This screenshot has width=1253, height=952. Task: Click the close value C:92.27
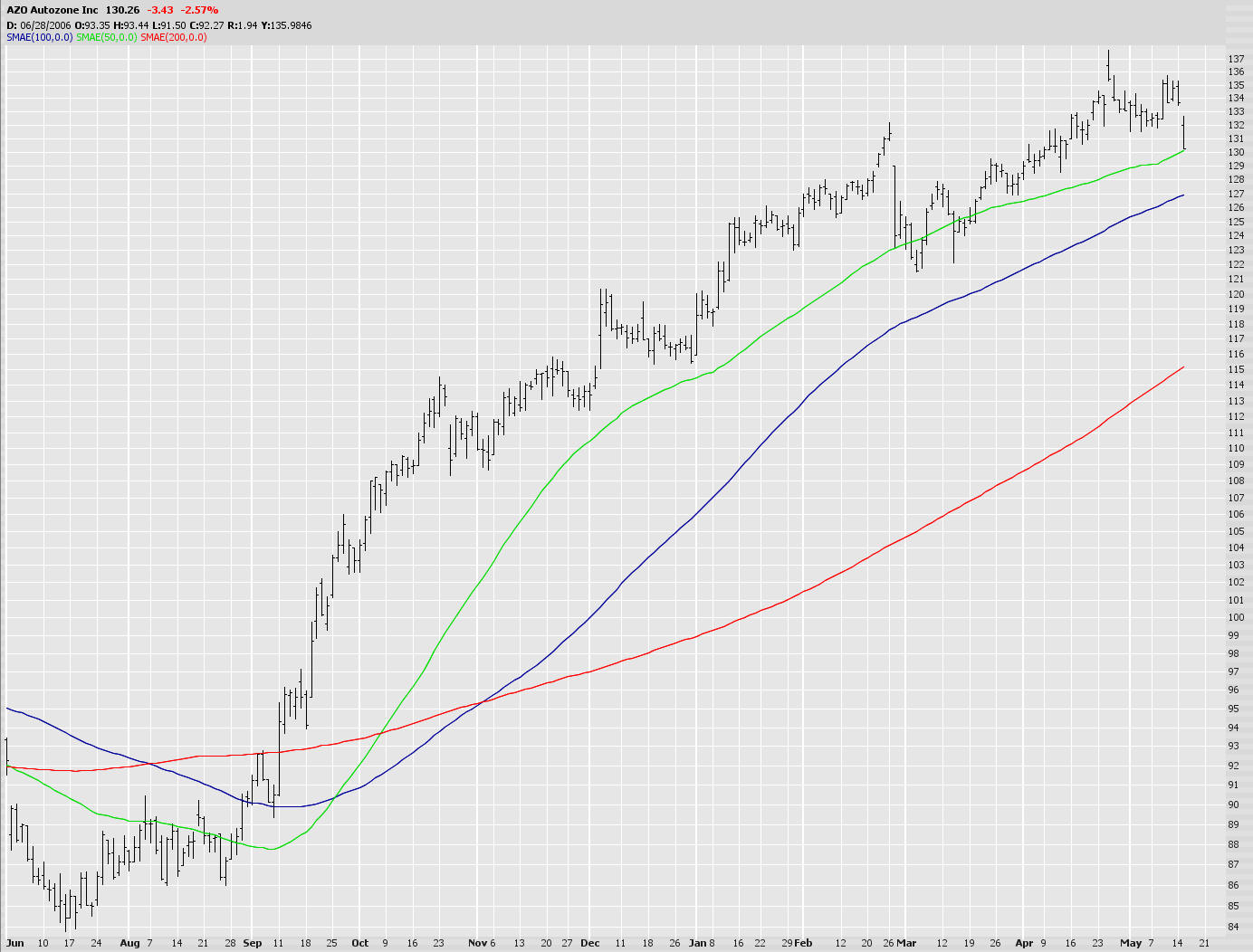tap(207, 25)
